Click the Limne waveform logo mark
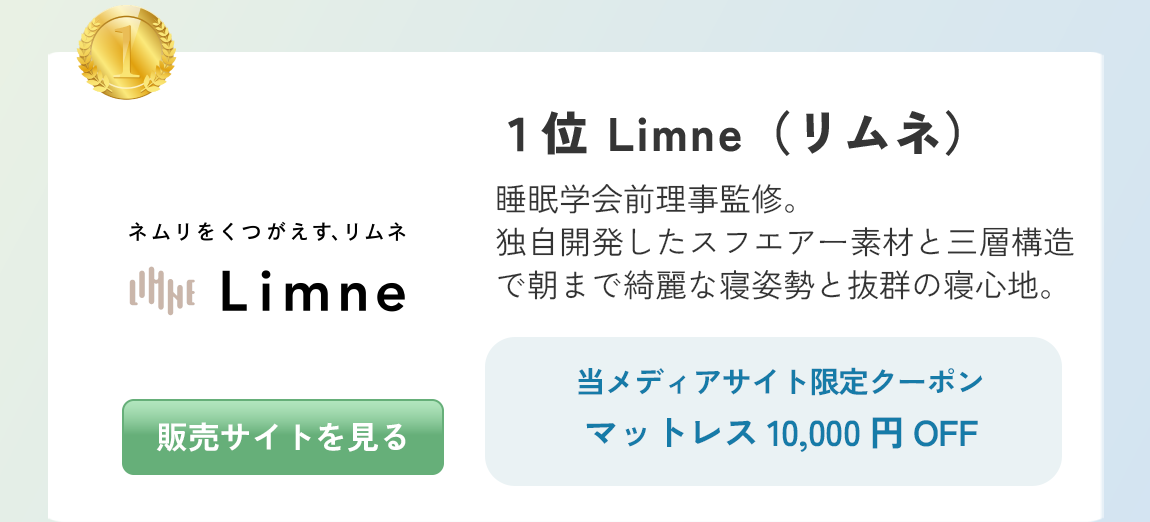 (162, 290)
